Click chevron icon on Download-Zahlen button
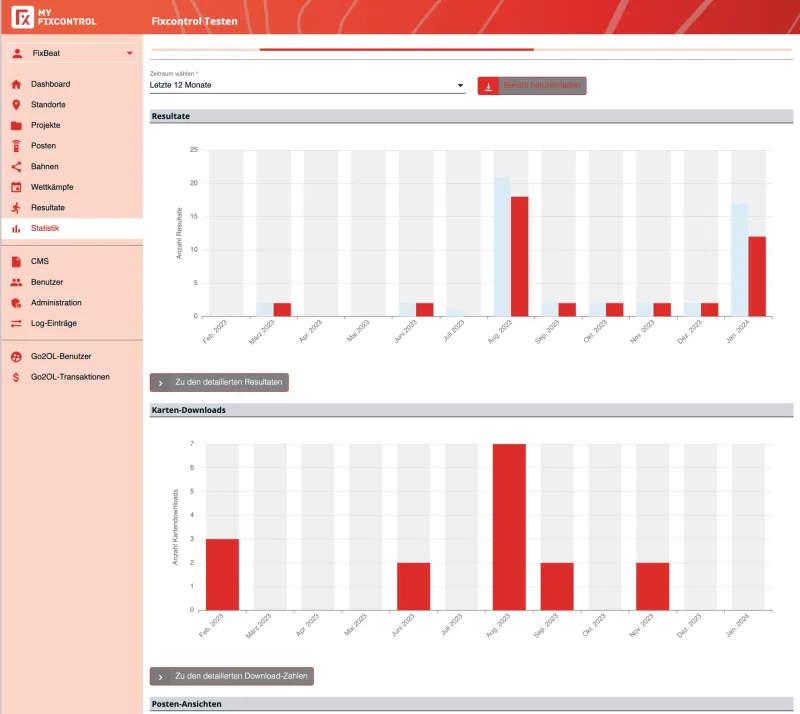Image resolution: width=800 pixels, height=714 pixels. [x=161, y=677]
